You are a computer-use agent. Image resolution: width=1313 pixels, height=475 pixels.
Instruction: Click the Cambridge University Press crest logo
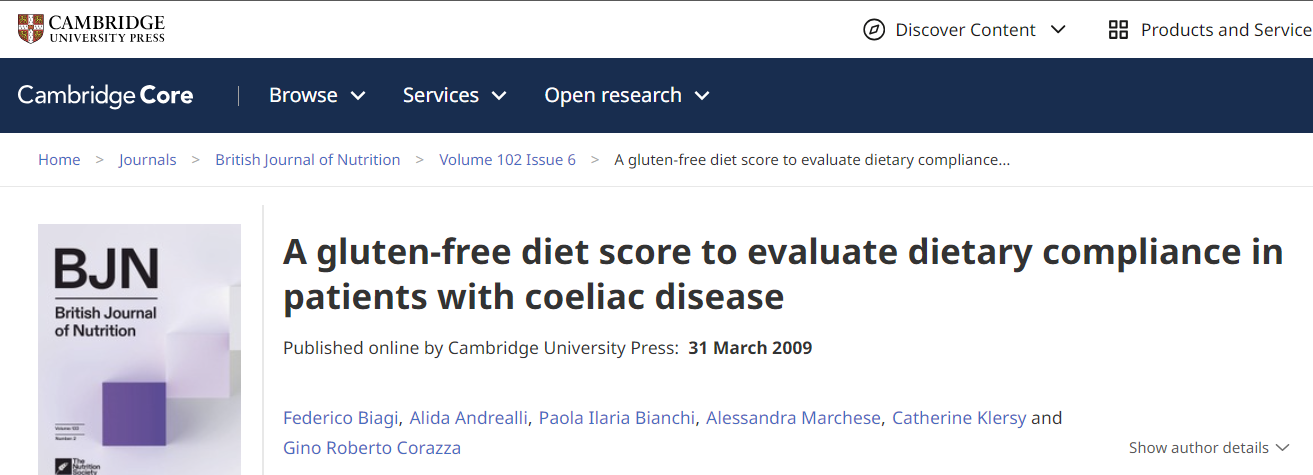tap(30, 29)
